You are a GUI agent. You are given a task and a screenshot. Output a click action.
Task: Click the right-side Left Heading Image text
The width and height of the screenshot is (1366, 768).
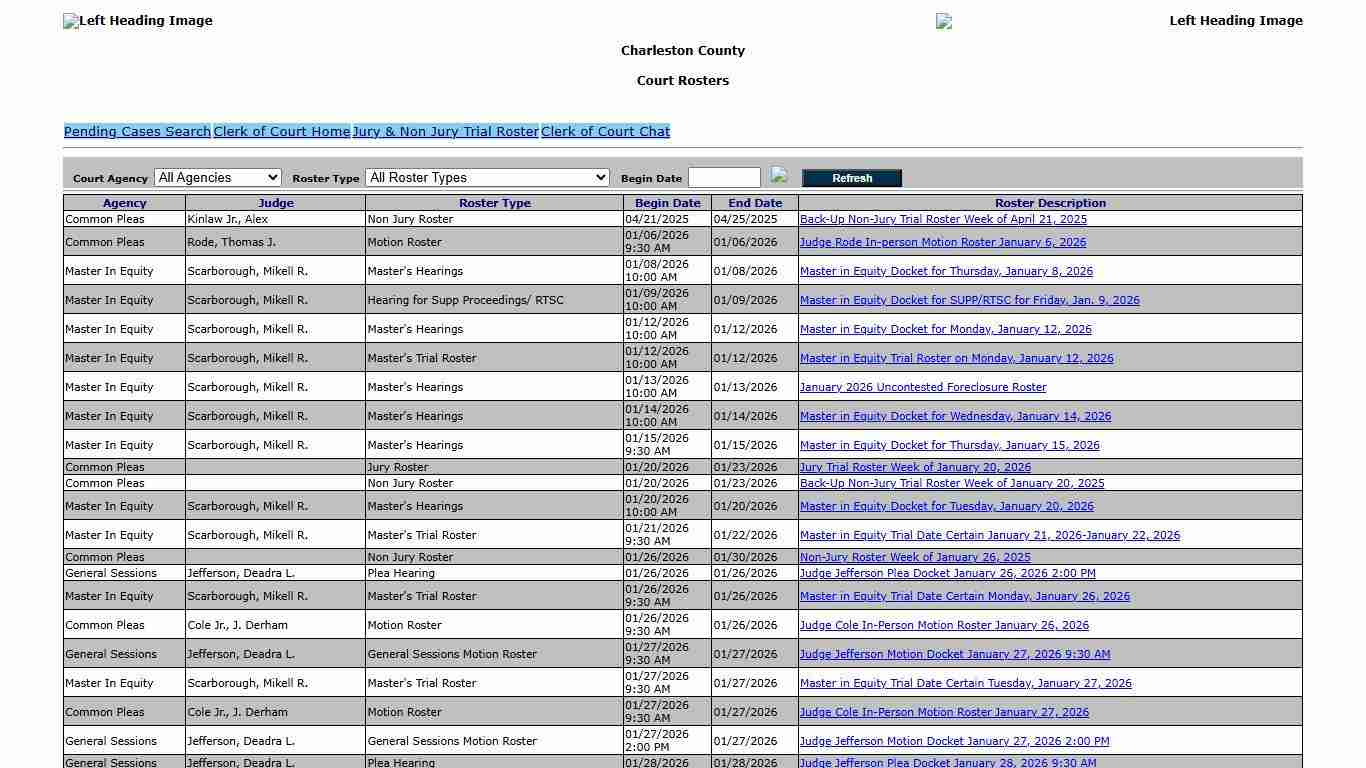(1236, 20)
